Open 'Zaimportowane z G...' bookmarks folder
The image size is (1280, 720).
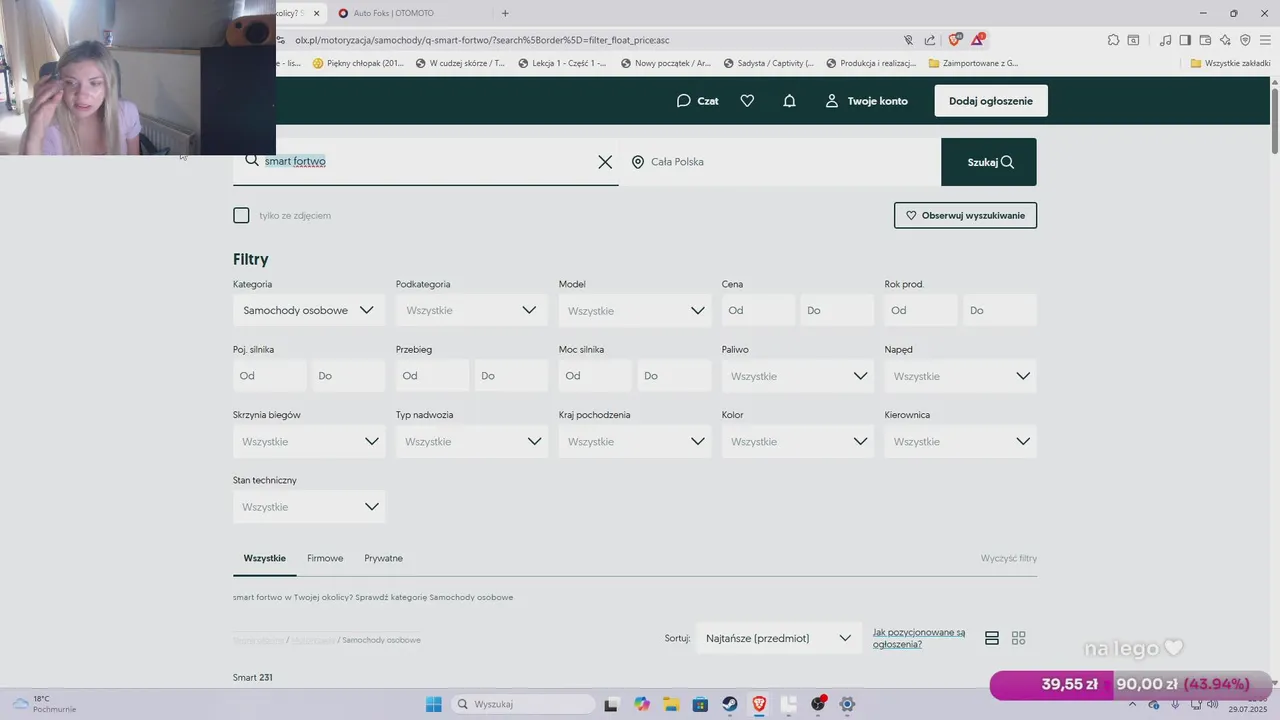[973, 63]
